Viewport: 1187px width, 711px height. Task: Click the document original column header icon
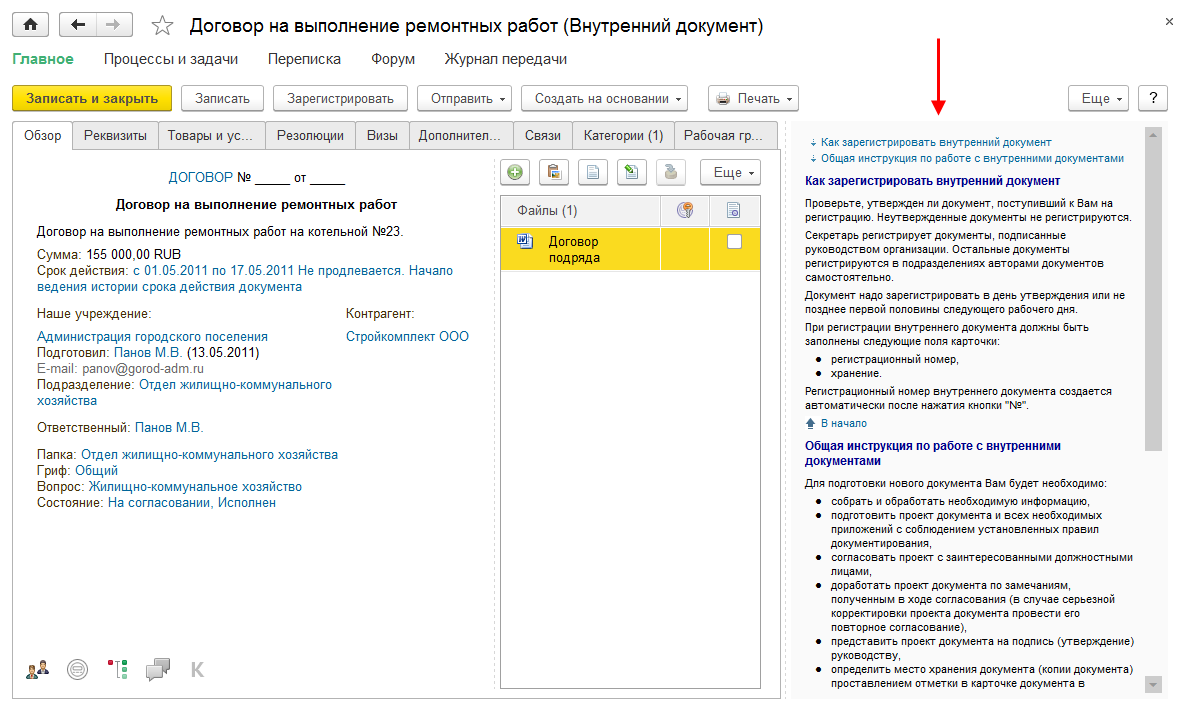coord(734,210)
